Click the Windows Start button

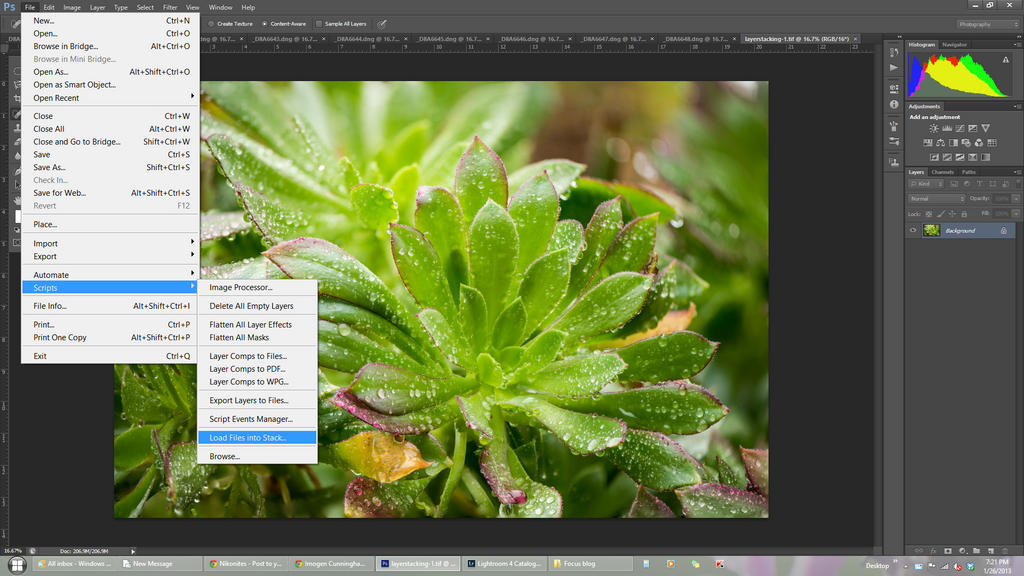coord(17,564)
